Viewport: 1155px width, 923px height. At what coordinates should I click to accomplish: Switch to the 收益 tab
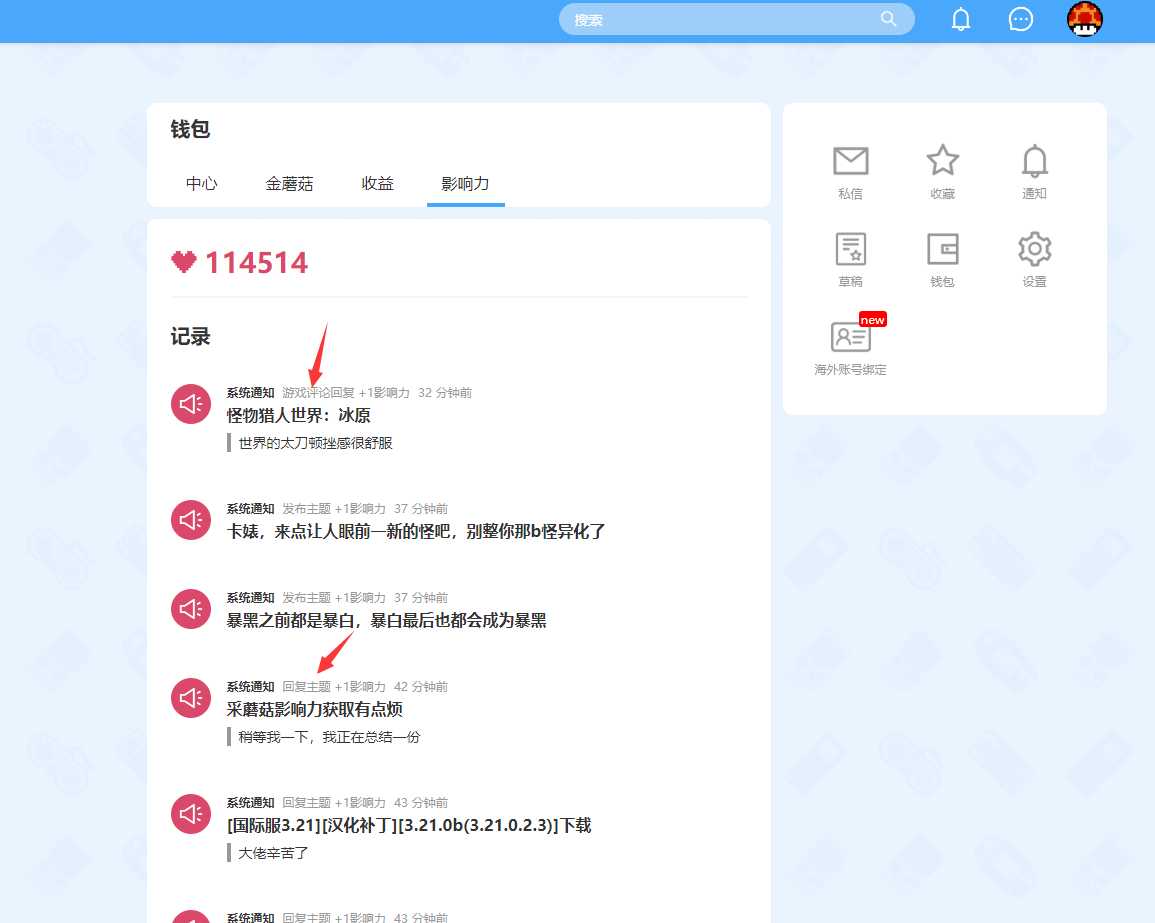(378, 184)
